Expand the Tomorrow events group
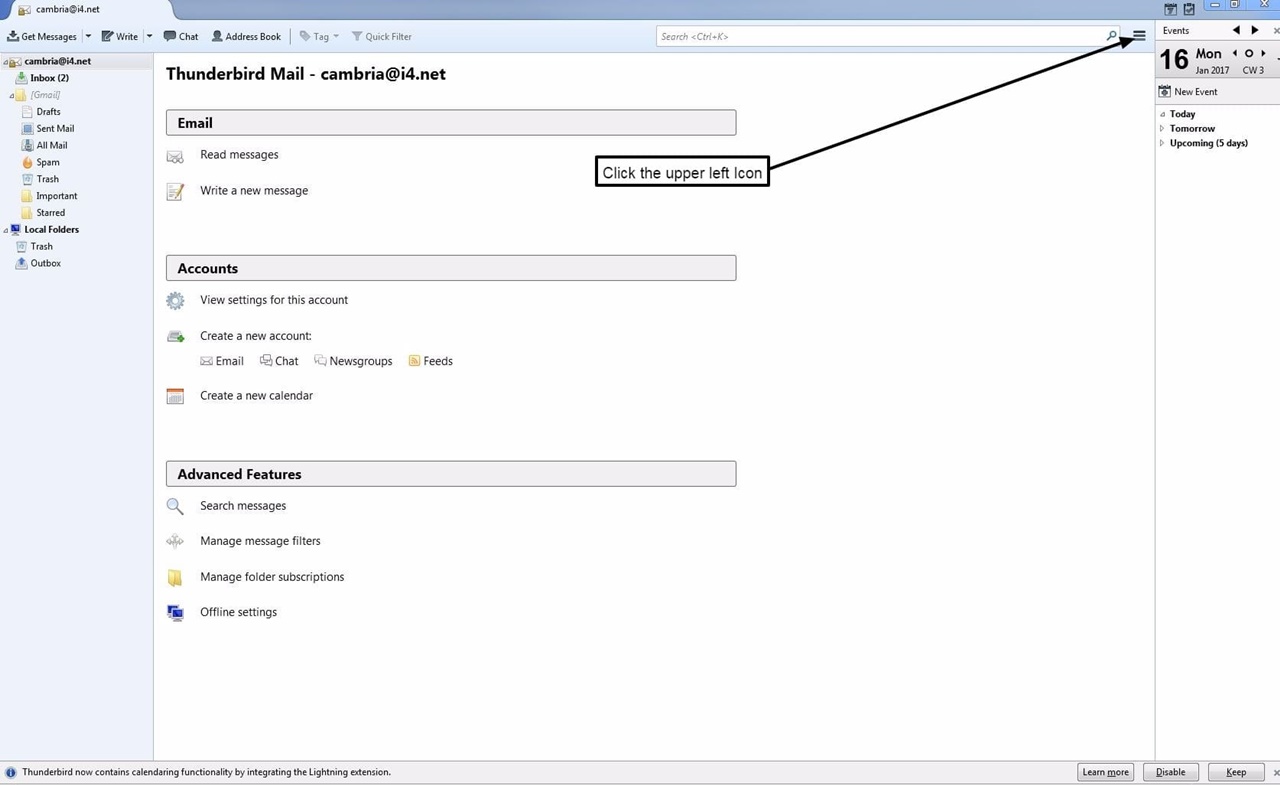1280x785 pixels. (1162, 129)
